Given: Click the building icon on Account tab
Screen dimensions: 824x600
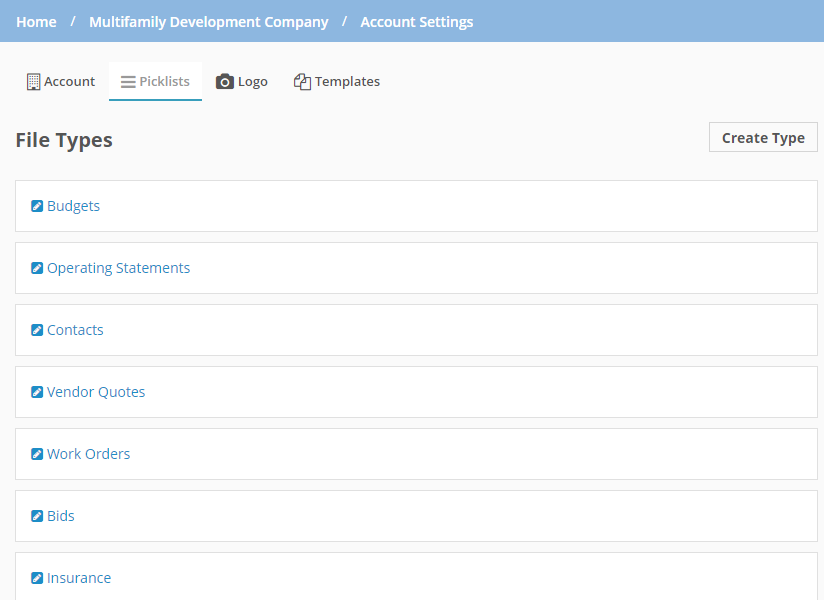Looking at the screenshot, I should [34, 81].
